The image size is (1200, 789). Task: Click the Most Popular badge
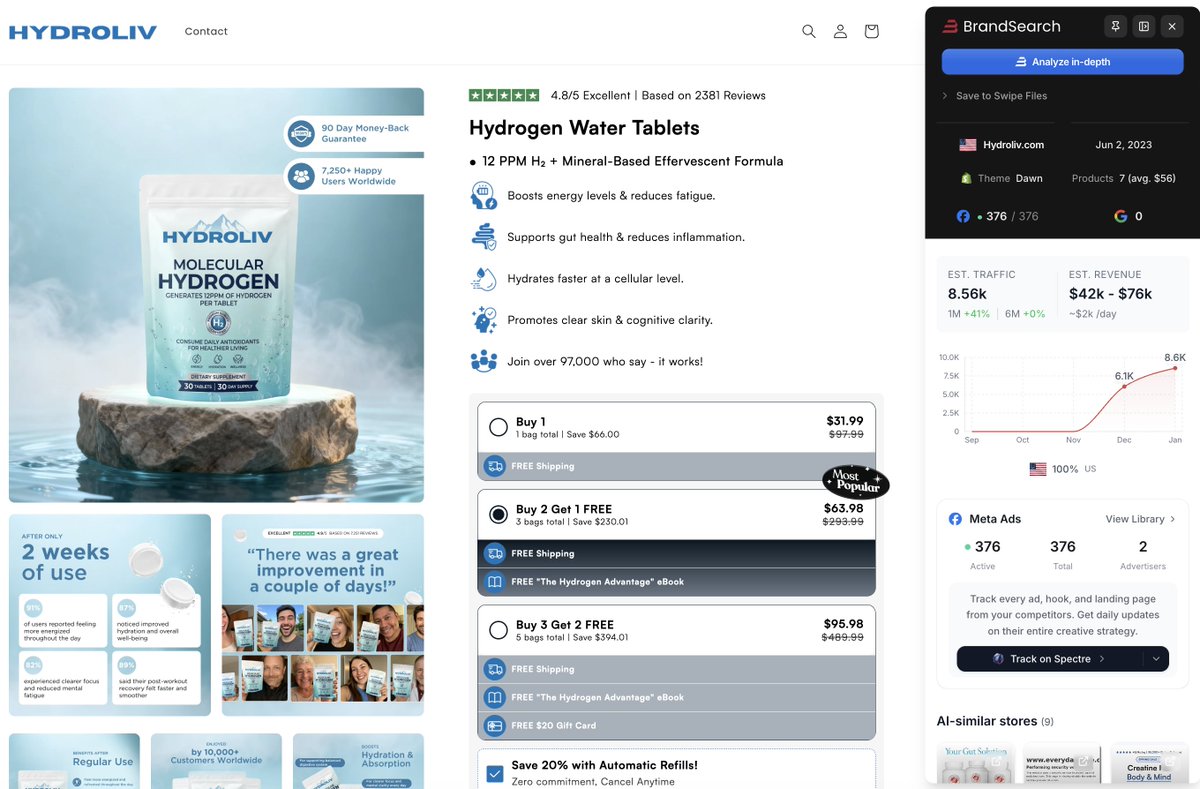(856, 482)
